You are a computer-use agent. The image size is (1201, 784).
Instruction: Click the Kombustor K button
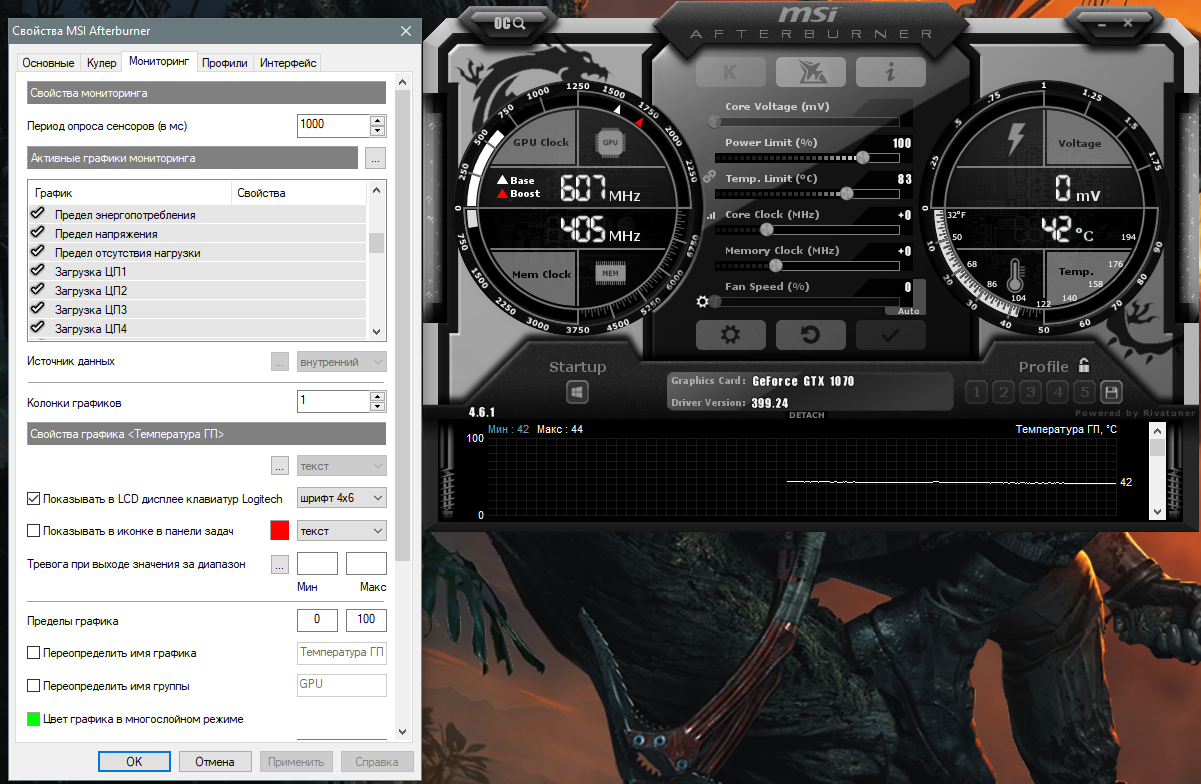[730, 72]
